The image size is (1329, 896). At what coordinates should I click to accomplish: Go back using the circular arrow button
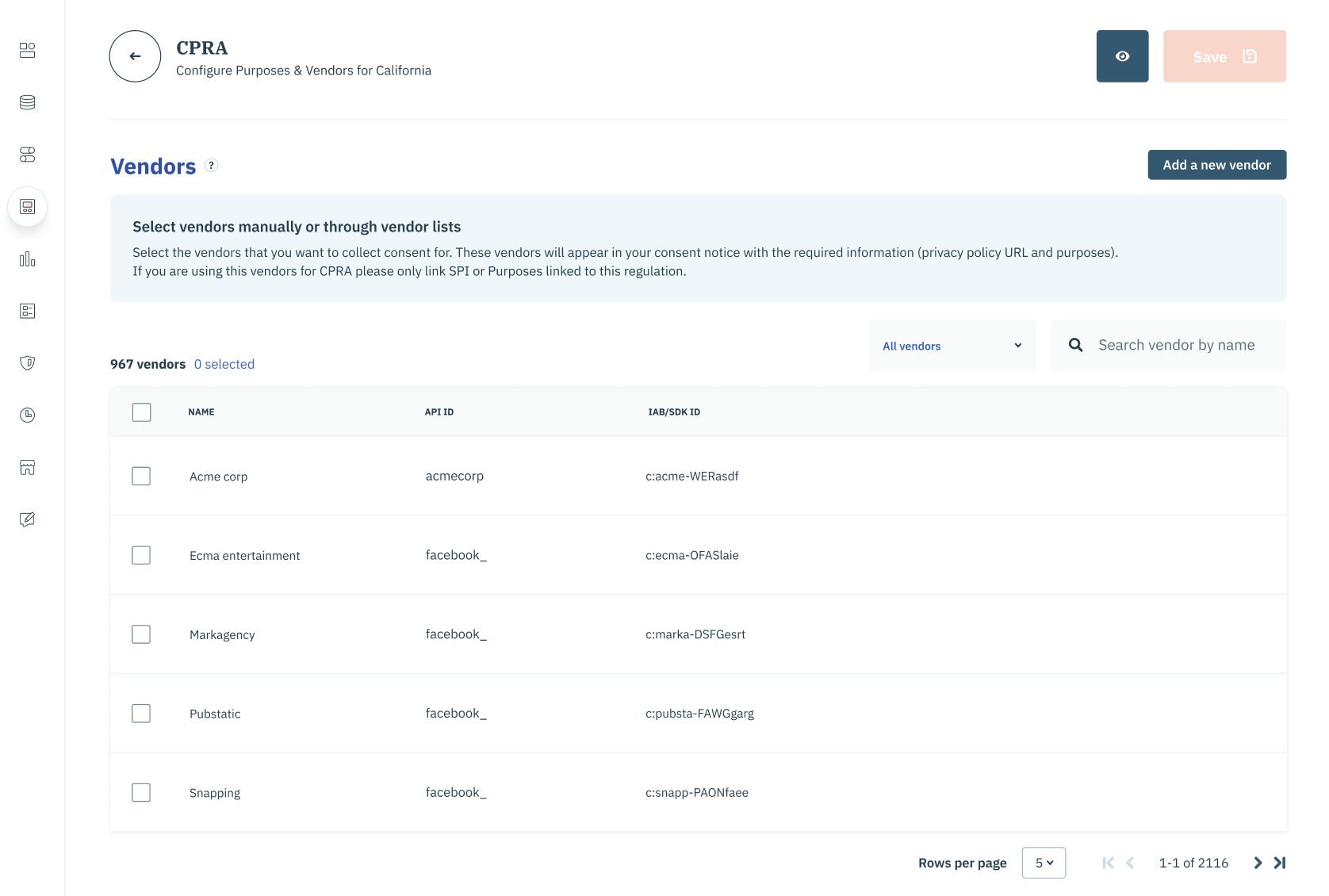pyautogui.click(x=134, y=56)
